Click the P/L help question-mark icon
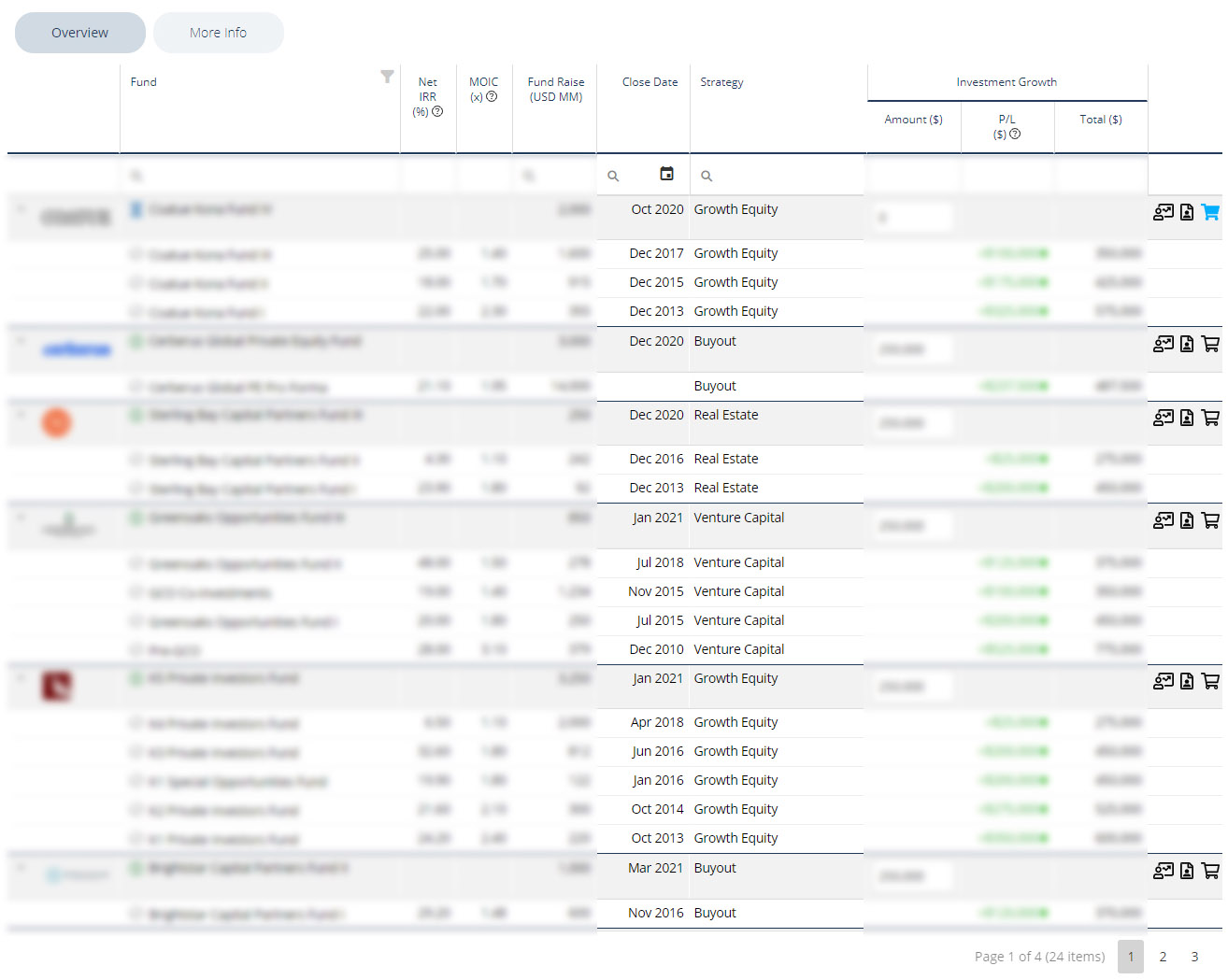The image size is (1228, 980). point(1015,134)
